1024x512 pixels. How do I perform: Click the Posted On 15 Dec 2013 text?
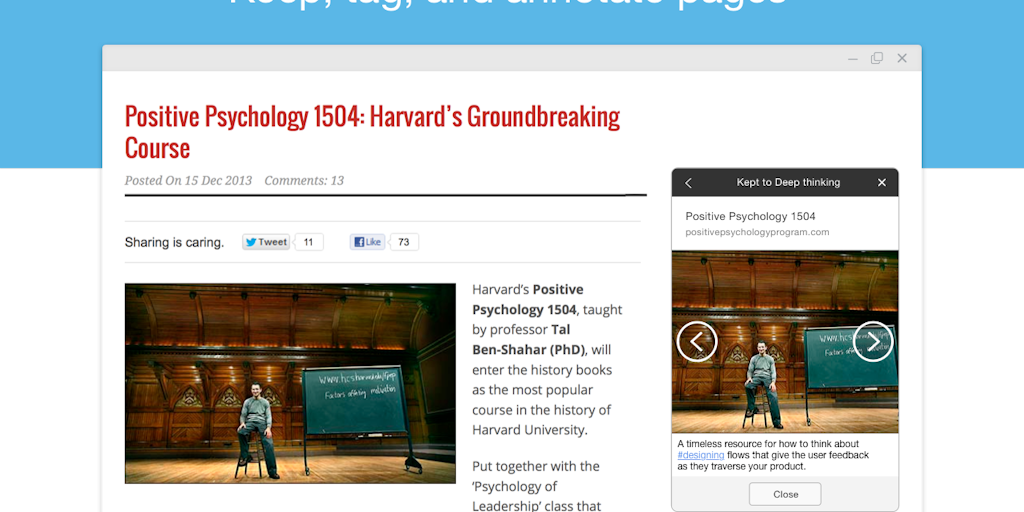click(x=188, y=181)
